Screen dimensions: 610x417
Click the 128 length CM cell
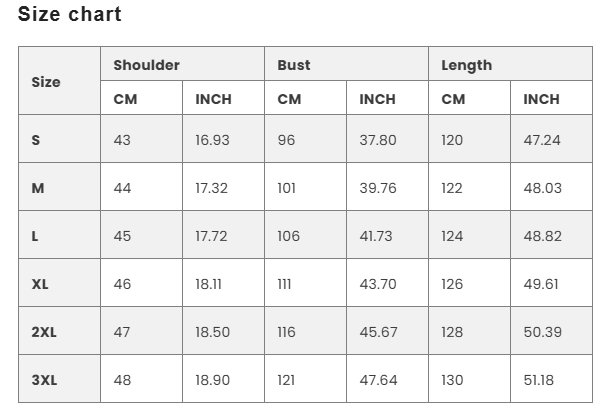pyautogui.click(x=469, y=331)
